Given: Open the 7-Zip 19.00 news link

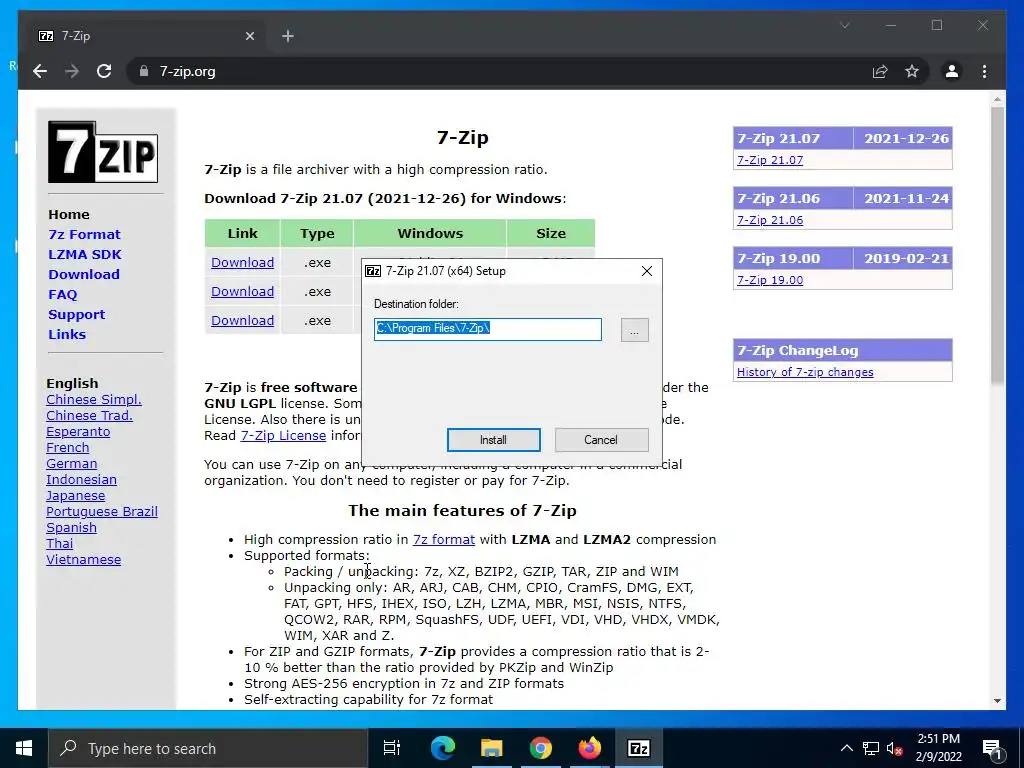Looking at the screenshot, I should click(770, 280).
